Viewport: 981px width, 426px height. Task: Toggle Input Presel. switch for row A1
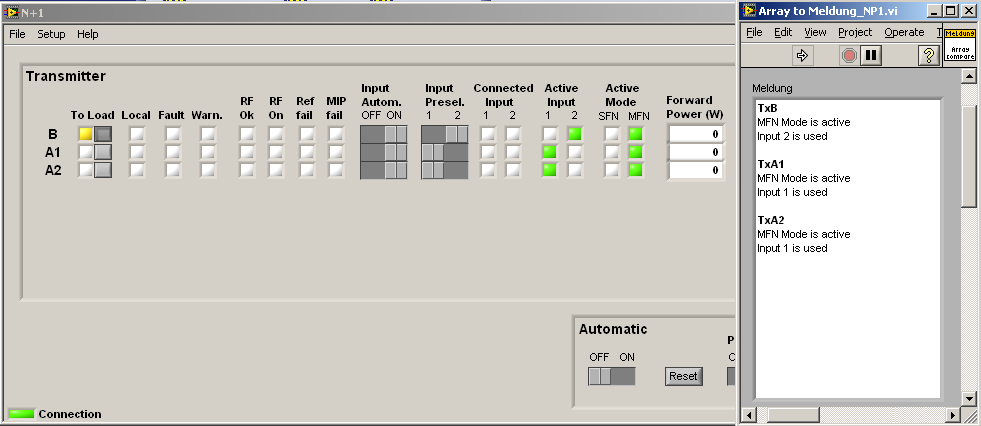tap(445, 152)
